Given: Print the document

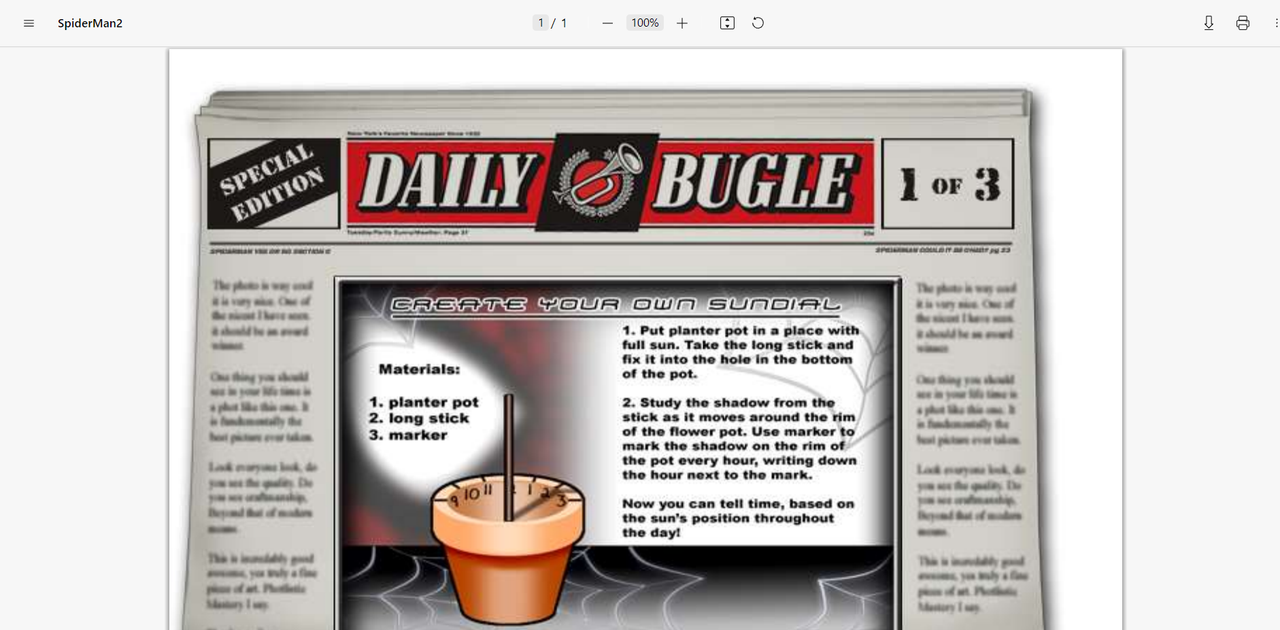Looking at the screenshot, I should 1242,23.
